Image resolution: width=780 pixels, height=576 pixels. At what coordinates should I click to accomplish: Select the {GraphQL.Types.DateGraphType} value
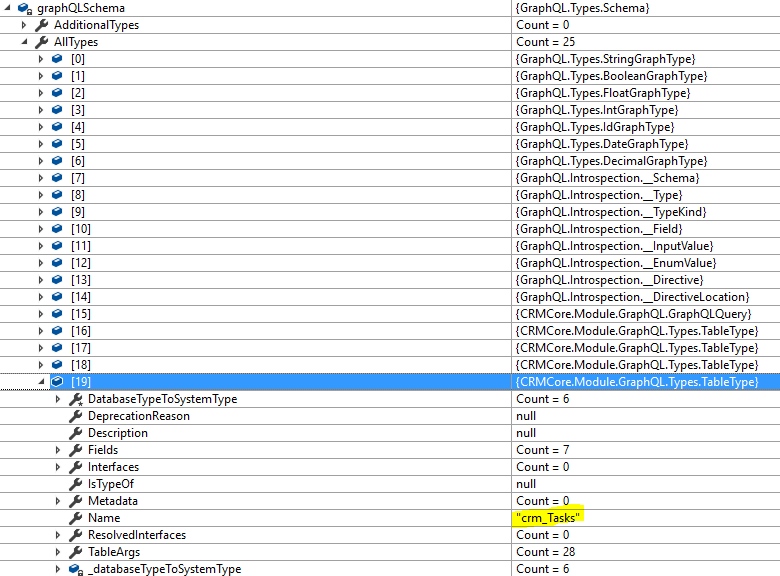tap(602, 144)
